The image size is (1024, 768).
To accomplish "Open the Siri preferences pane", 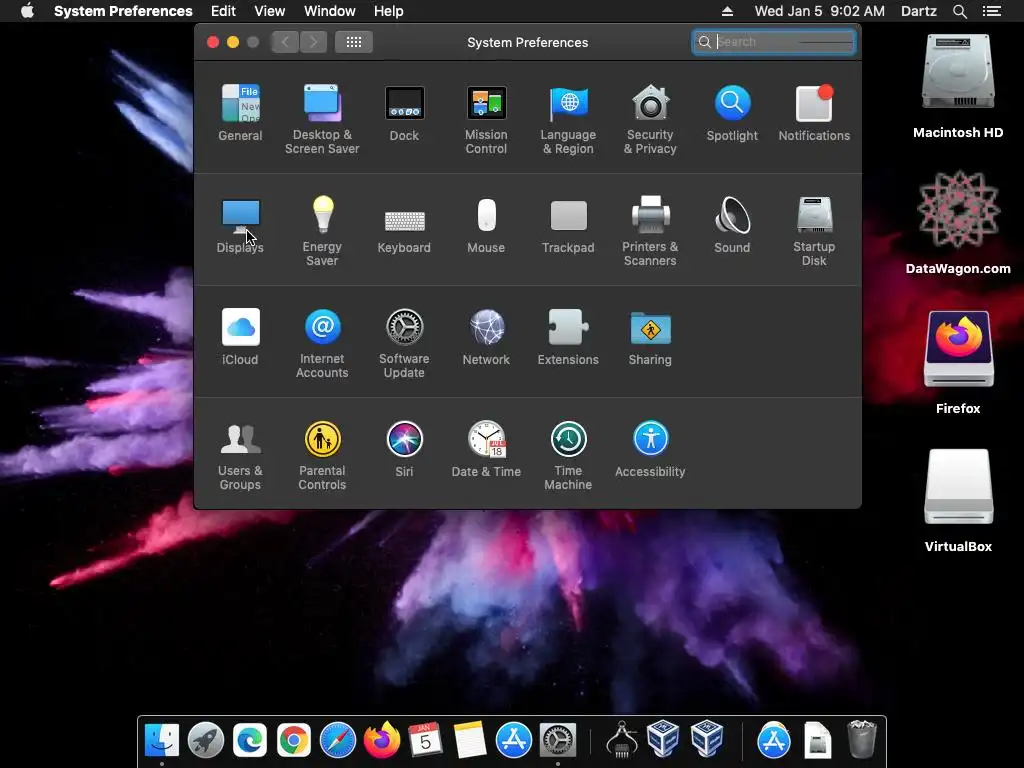I will [404, 449].
